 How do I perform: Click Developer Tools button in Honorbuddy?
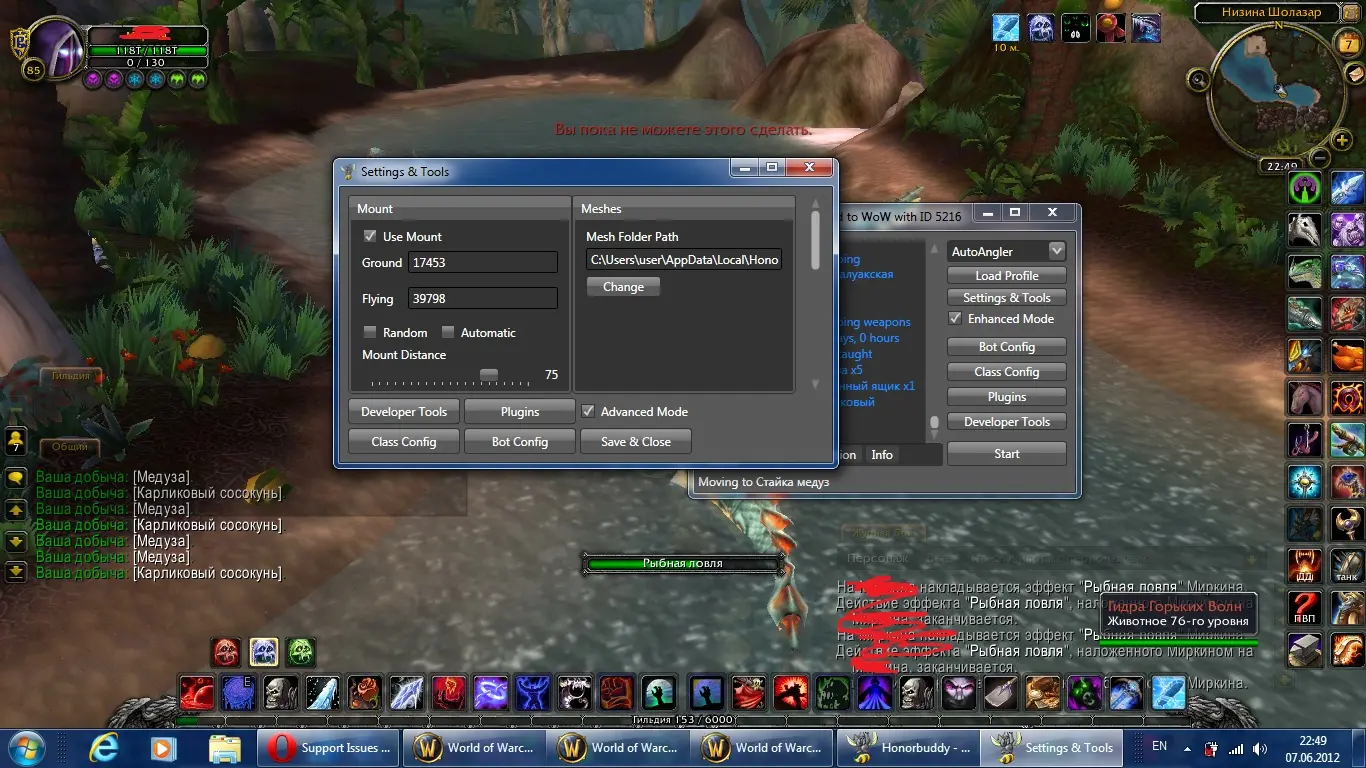(1007, 422)
